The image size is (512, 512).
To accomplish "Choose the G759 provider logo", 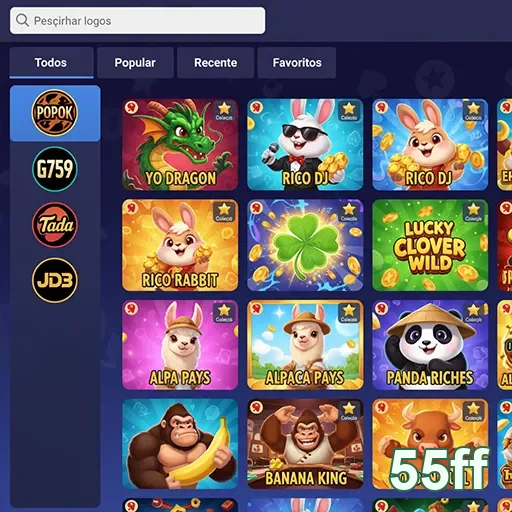I will [x=55, y=169].
